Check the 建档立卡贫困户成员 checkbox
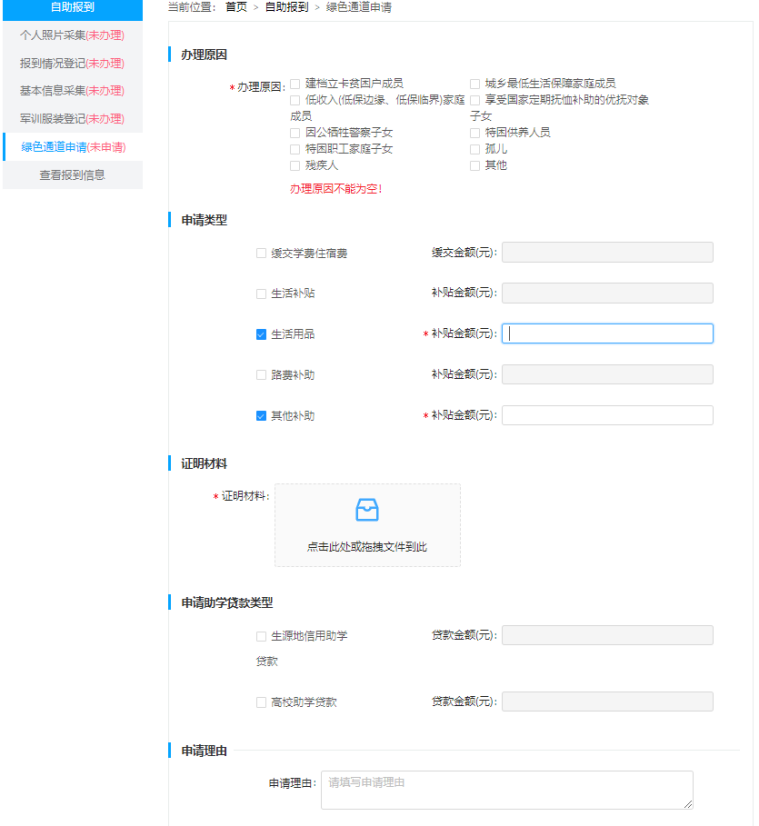This screenshot has height=826, width=759. (x=295, y=83)
